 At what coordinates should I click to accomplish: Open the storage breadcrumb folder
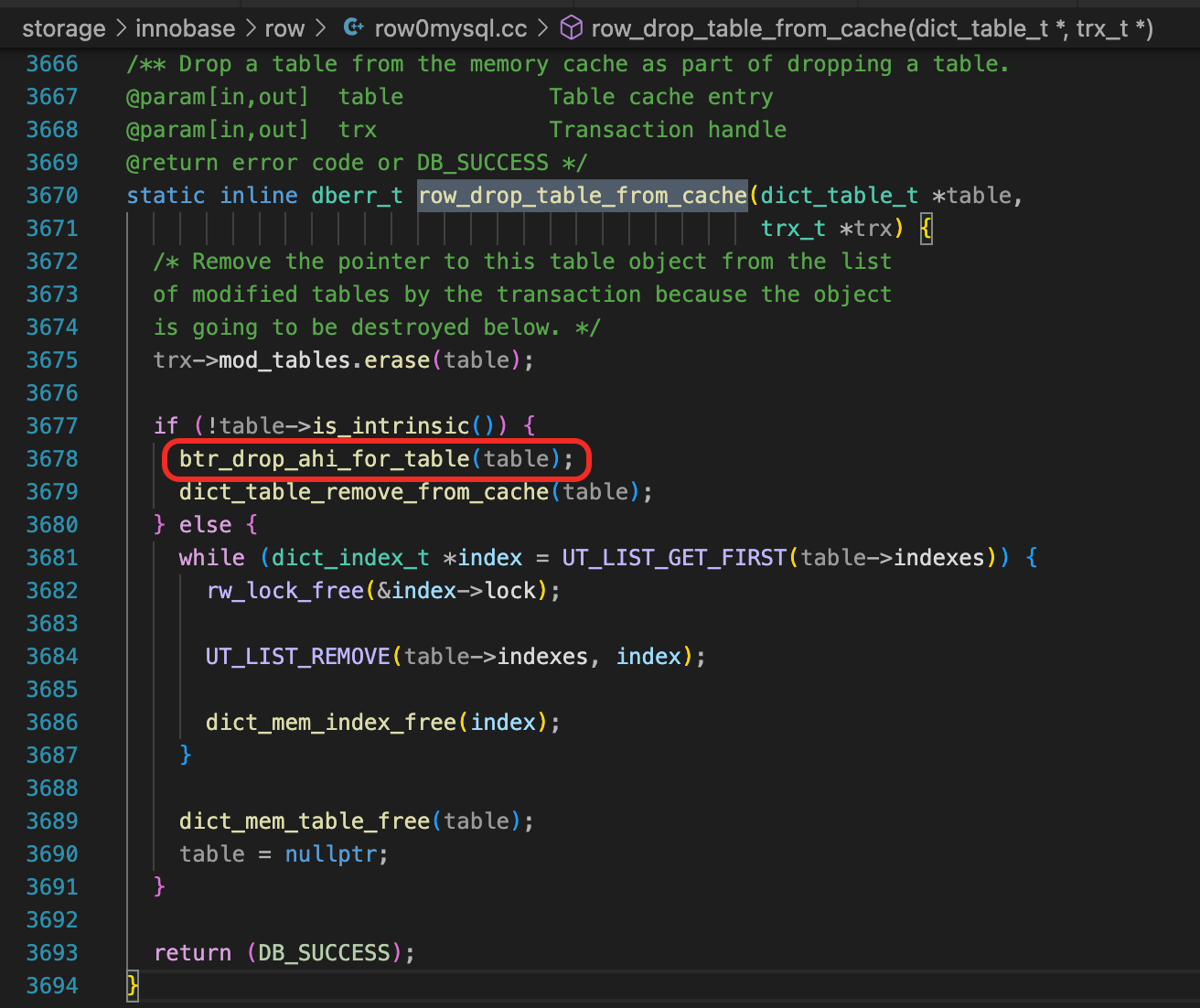pos(63,28)
